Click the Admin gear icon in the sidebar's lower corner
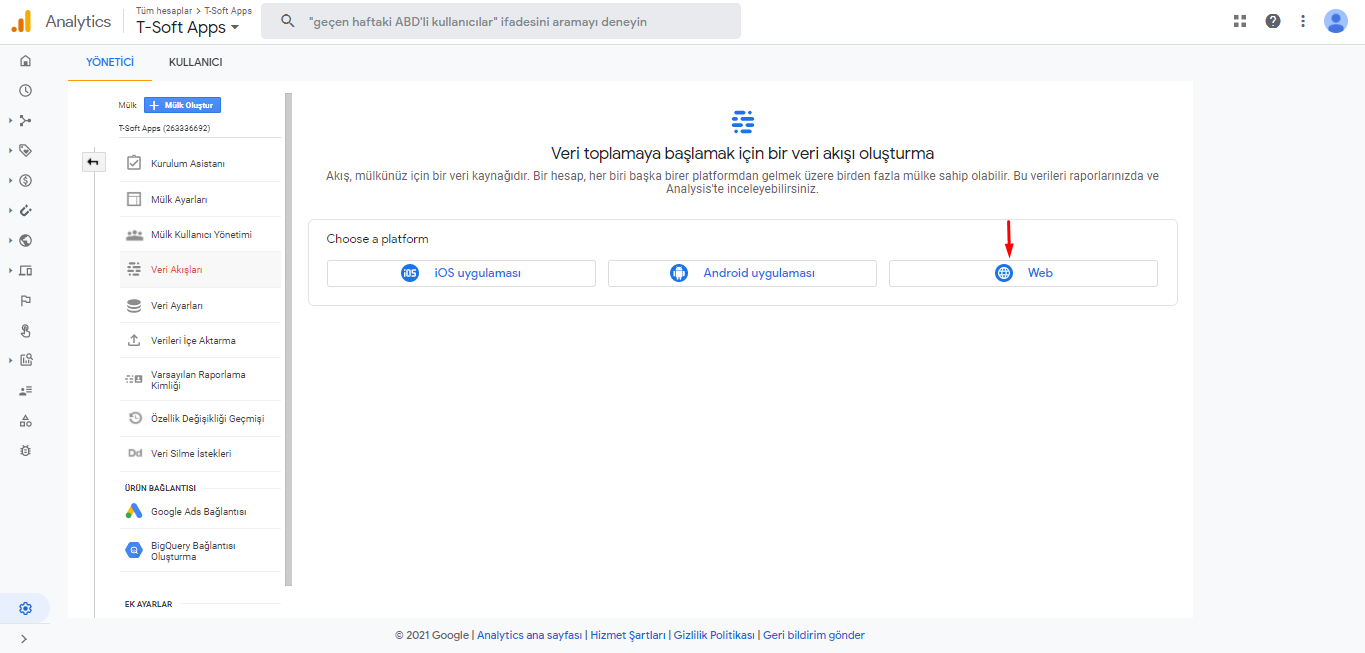 point(25,608)
